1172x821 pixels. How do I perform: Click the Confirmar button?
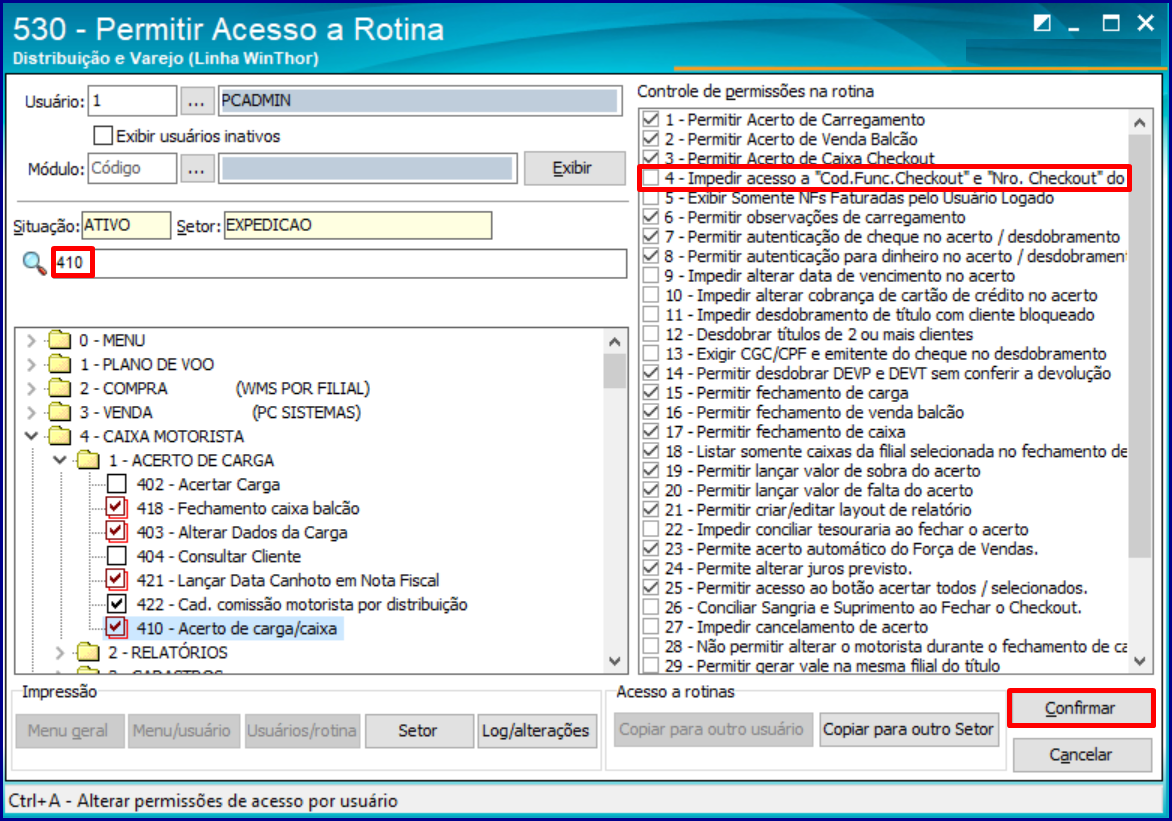[1081, 708]
